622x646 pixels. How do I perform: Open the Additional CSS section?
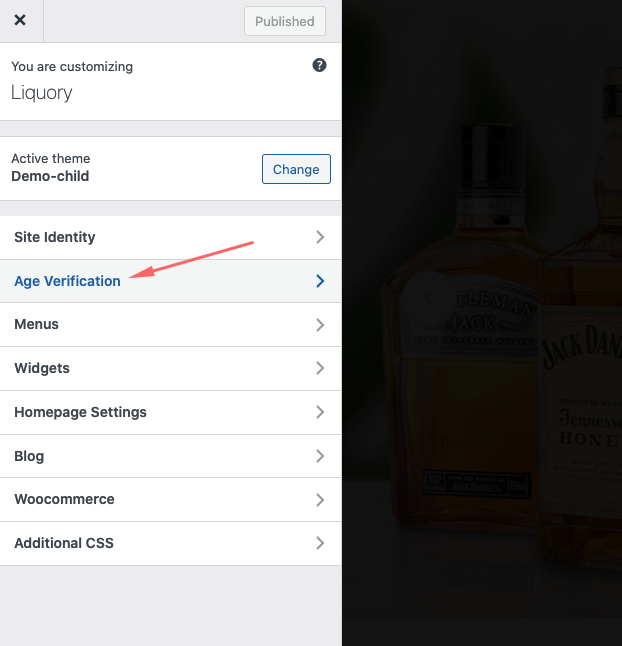pyautogui.click(x=64, y=543)
